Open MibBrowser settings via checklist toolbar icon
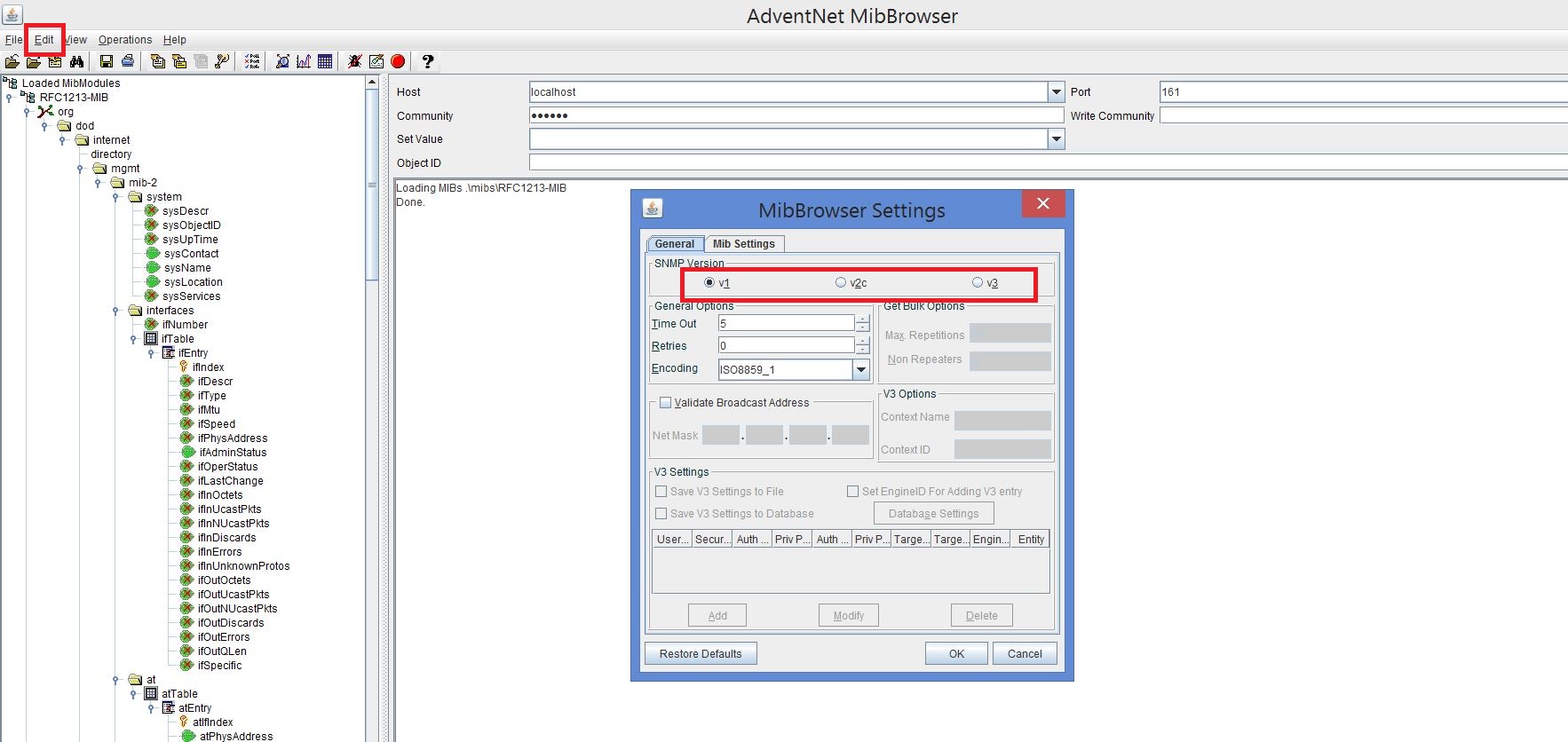1568x742 pixels. click(252, 61)
